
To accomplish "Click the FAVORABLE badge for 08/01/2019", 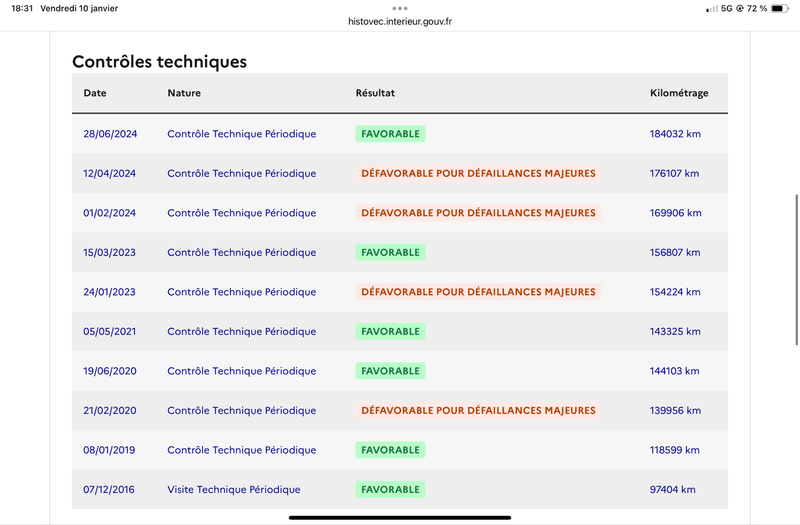I will tap(390, 450).
